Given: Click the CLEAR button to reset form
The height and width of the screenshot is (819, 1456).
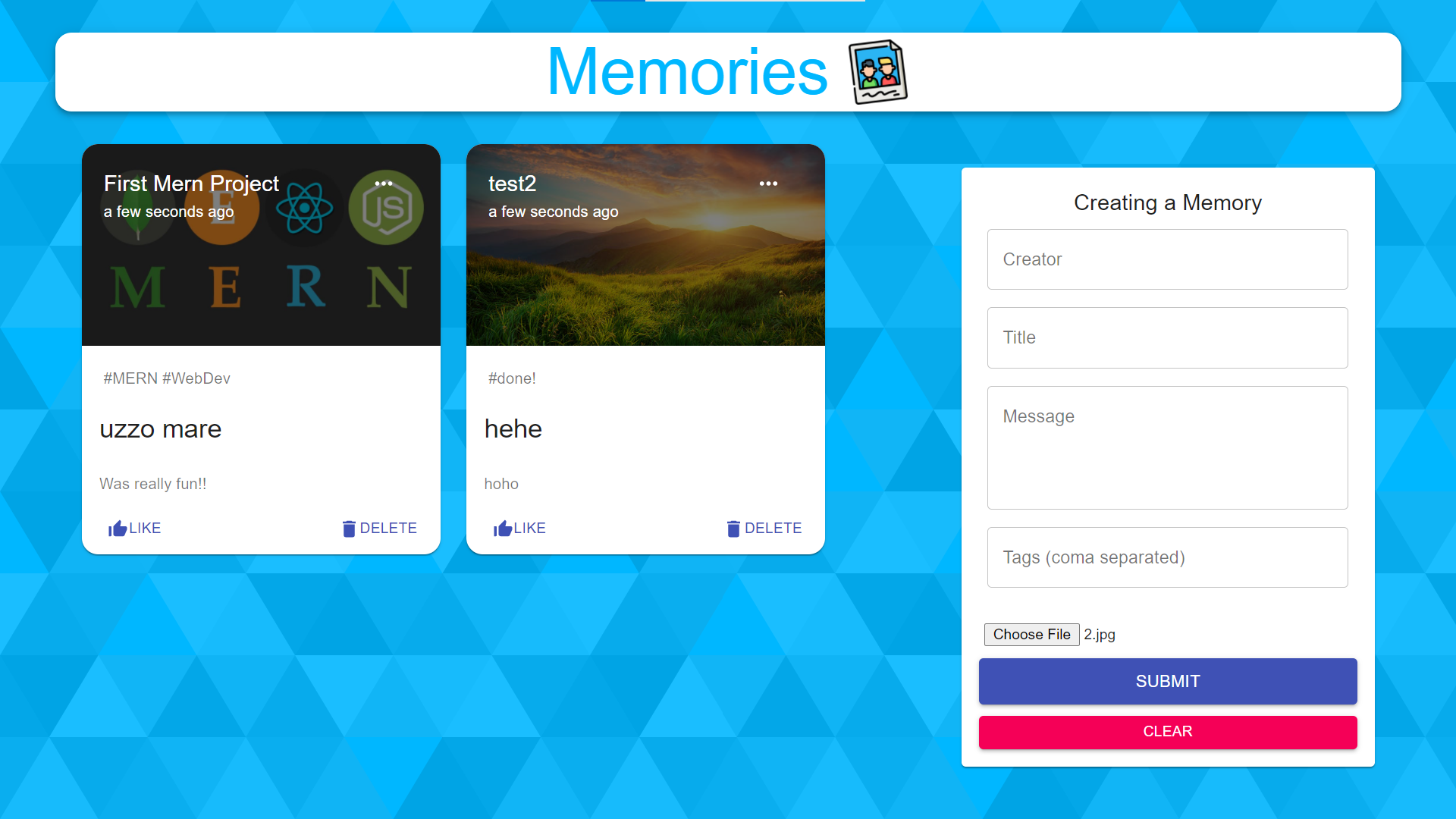Looking at the screenshot, I should (1168, 730).
